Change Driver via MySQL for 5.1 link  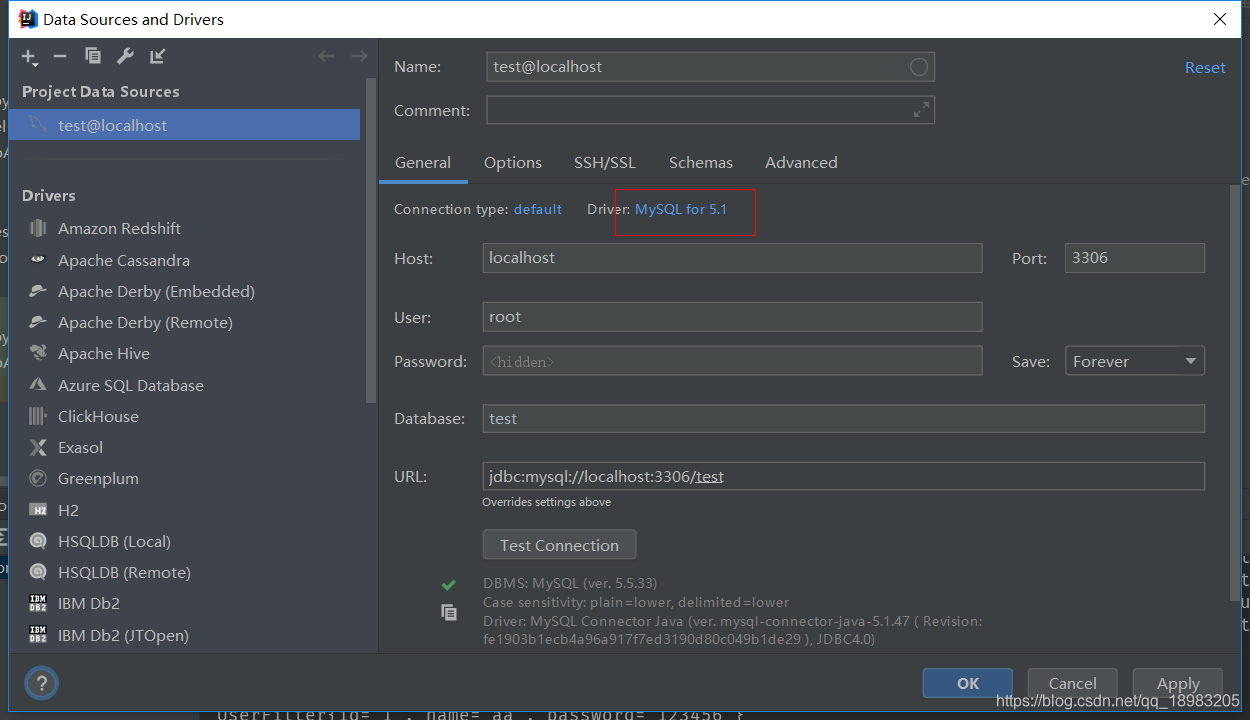tap(681, 209)
